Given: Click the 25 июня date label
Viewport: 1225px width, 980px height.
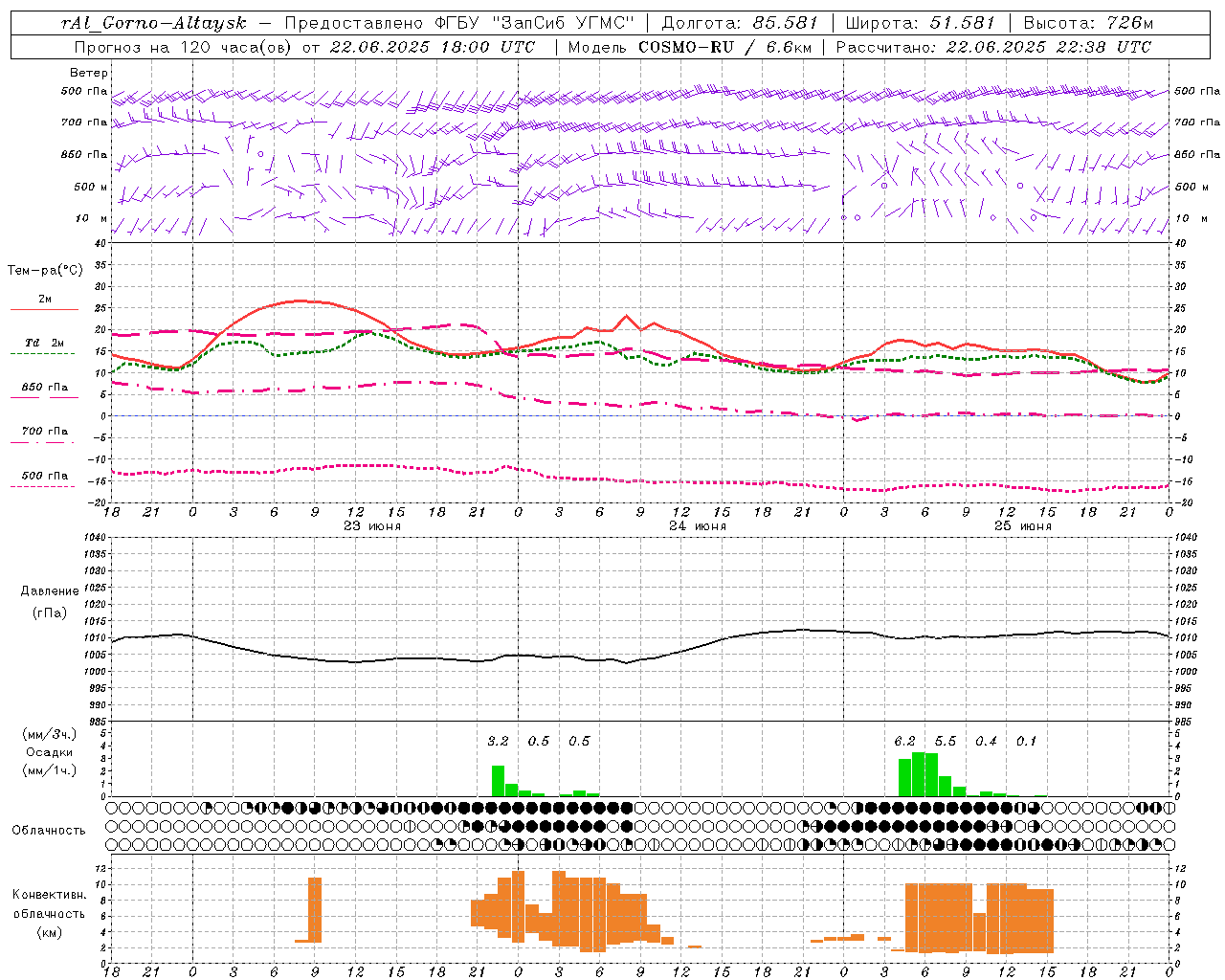Looking at the screenshot, I should (1023, 526).
